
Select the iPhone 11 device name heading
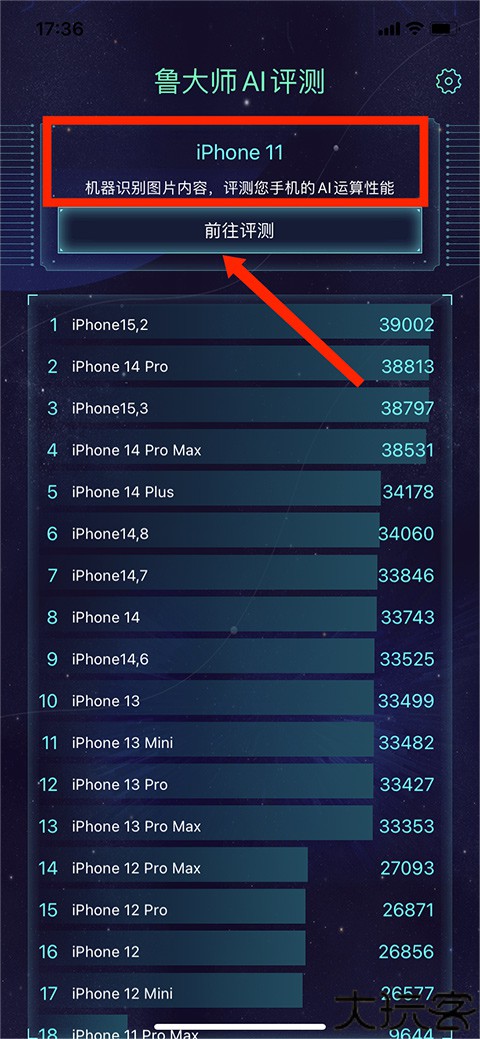239,152
